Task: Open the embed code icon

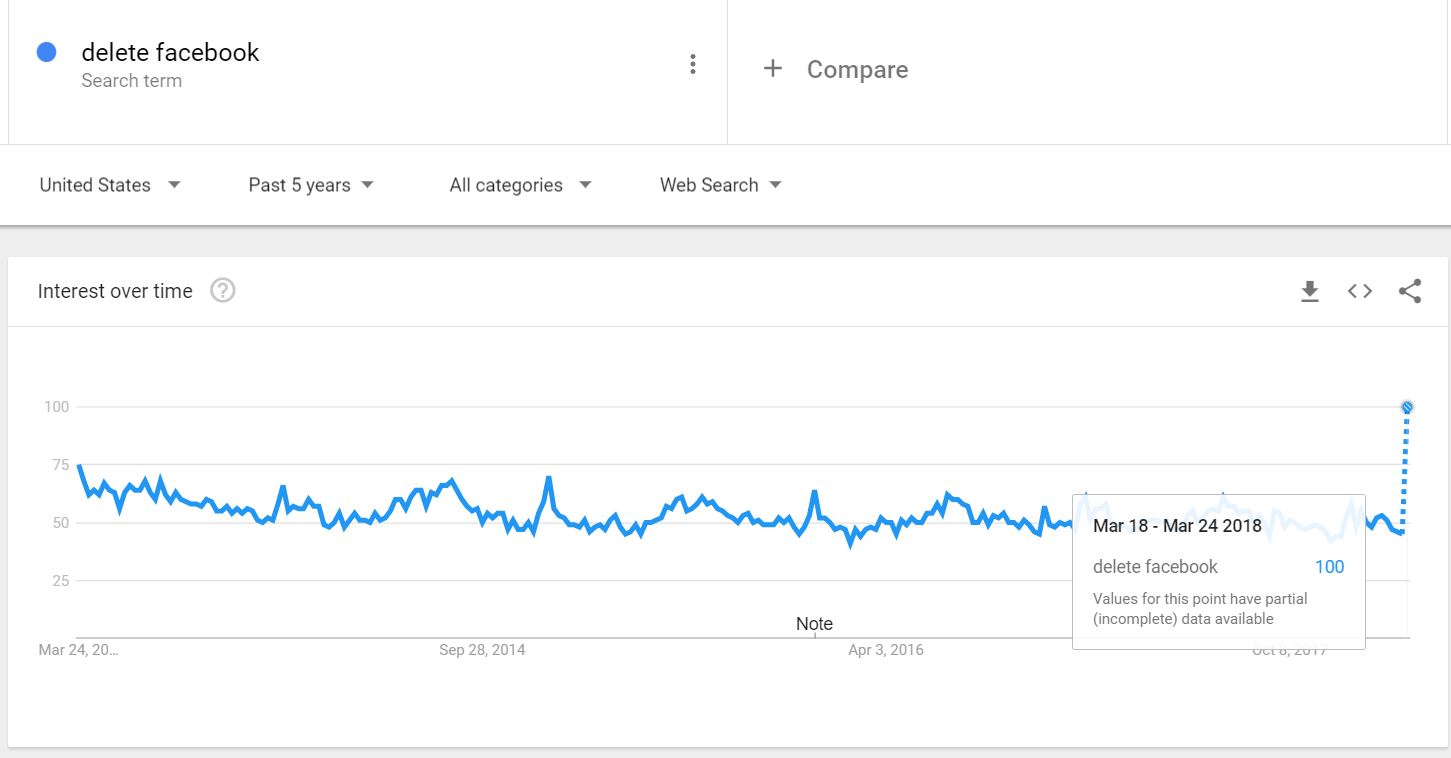Action: click(x=1359, y=291)
